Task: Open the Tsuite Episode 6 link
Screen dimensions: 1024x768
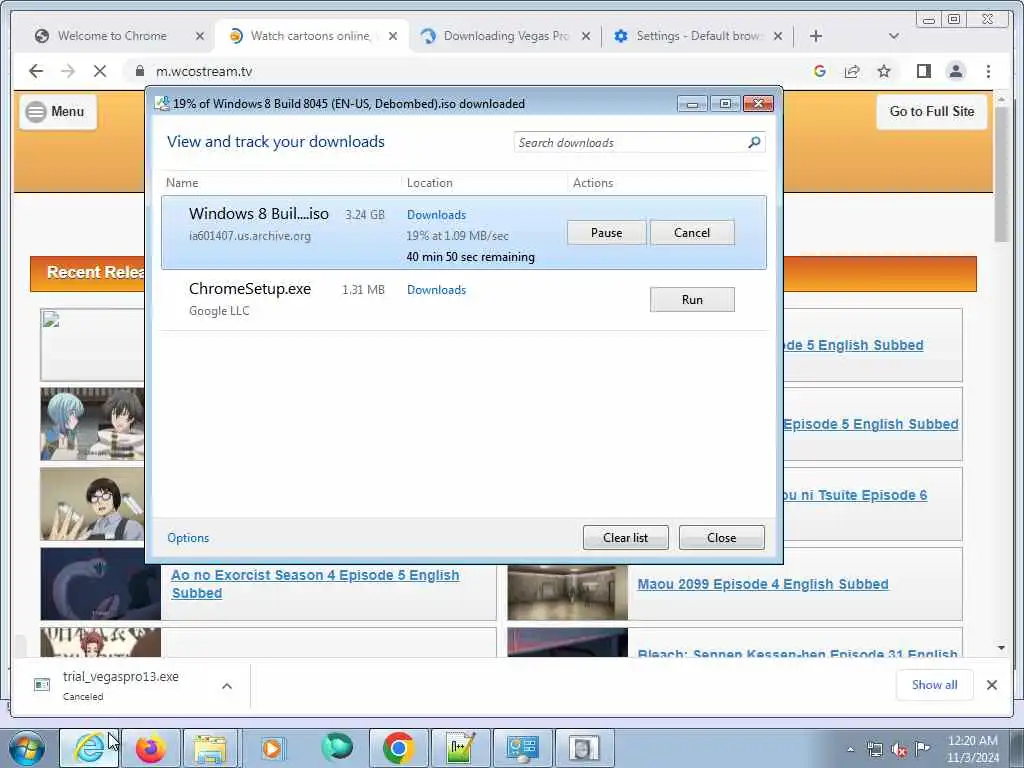Action: [855, 495]
